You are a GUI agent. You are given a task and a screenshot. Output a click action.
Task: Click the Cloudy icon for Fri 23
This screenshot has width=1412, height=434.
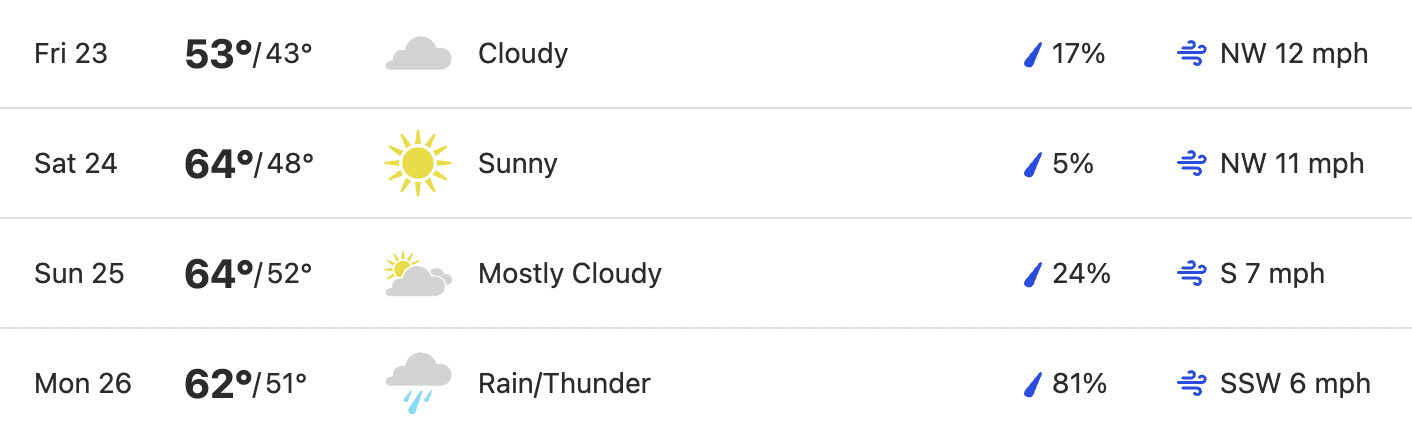point(418,53)
